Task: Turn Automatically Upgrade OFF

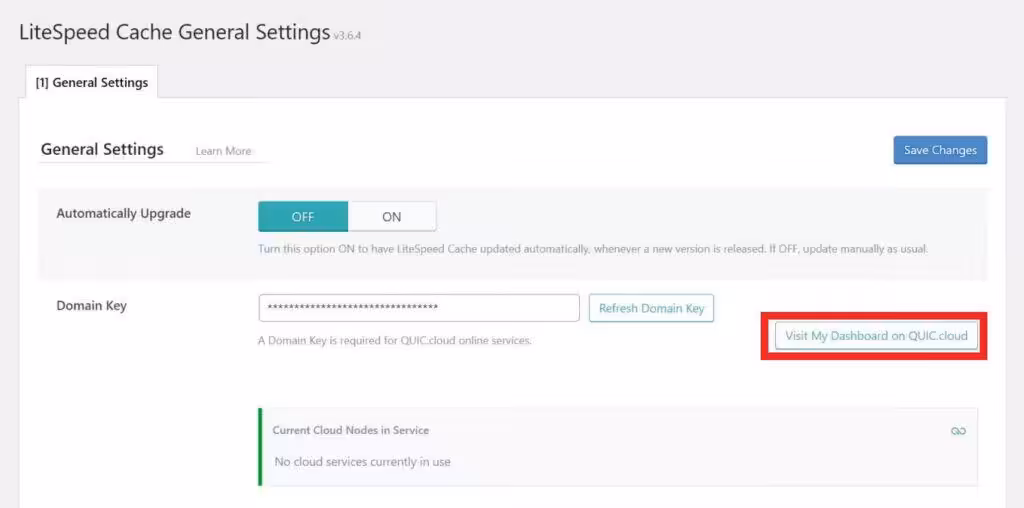Action: click(x=303, y=217)
